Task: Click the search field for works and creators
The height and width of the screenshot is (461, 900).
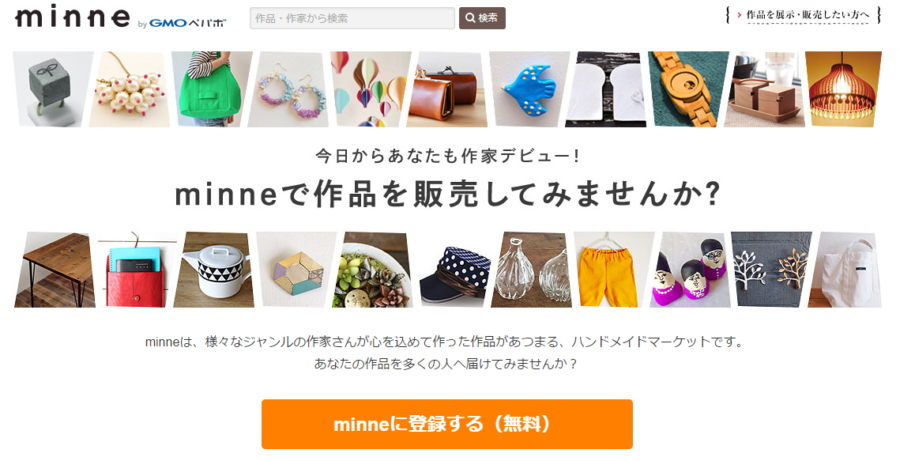Action: [x=352, y=18]
